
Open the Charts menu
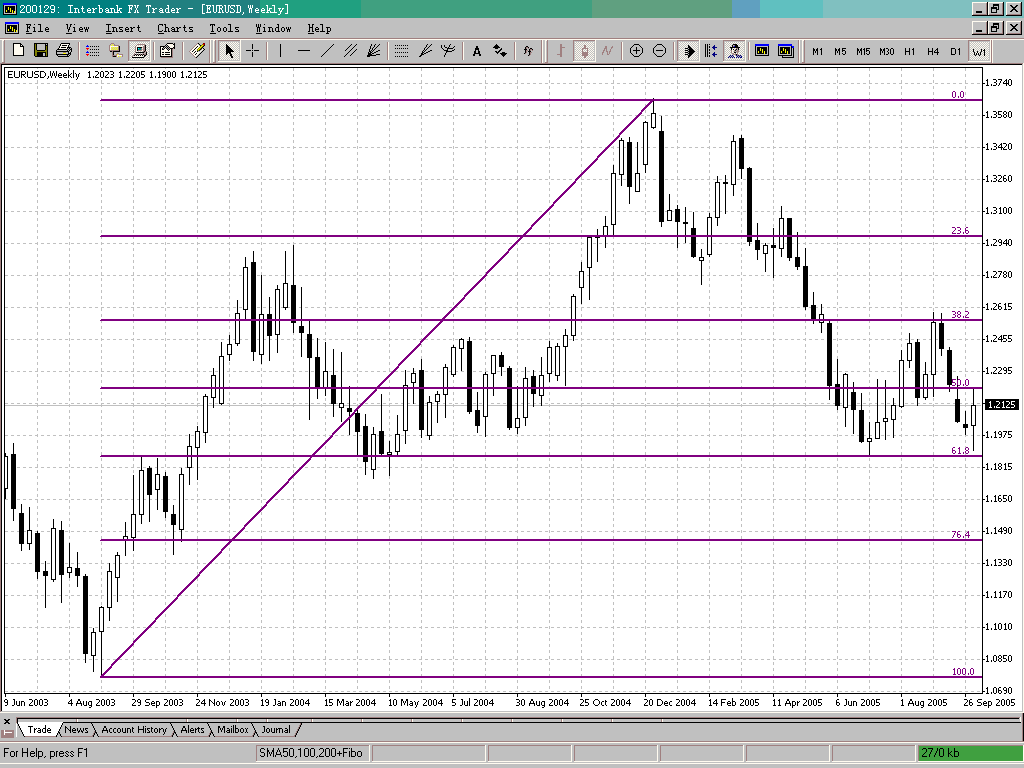point(175,28)
